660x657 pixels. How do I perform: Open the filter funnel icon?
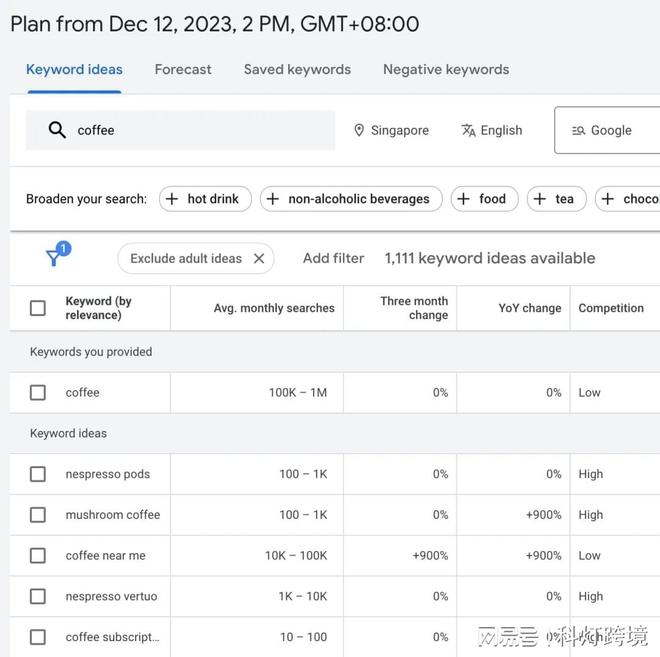point(55,258)
